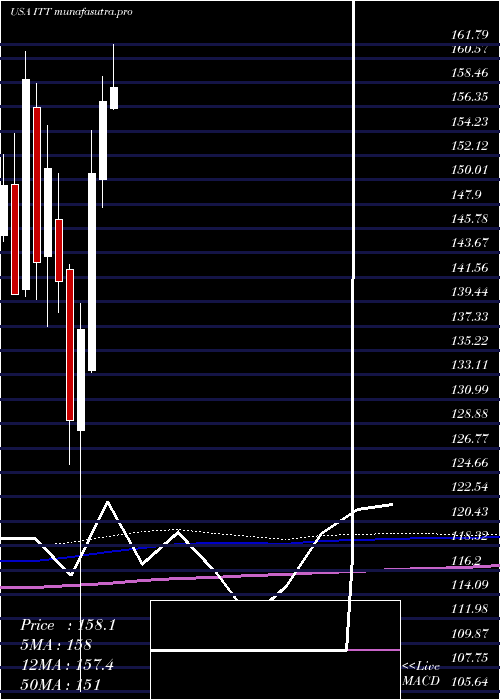
Task: Click the 'USA ITT munafasutra.pro' chart title
Action: pos(71,12)
